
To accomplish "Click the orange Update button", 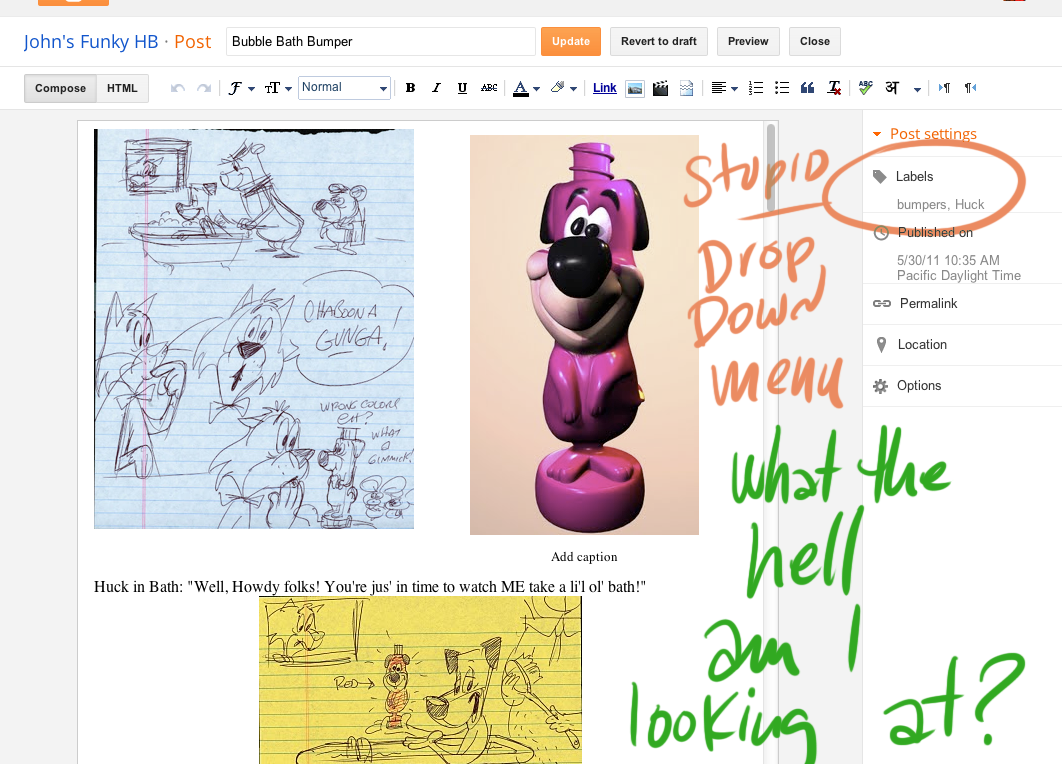I will [x=570, y=41].
